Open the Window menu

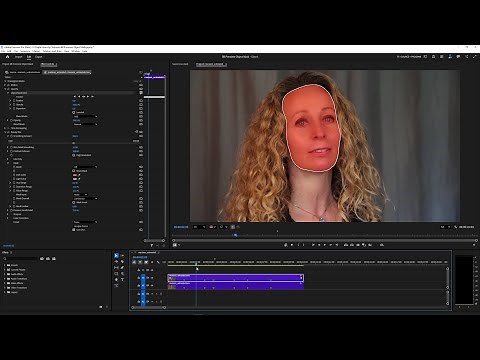(76, 51)
